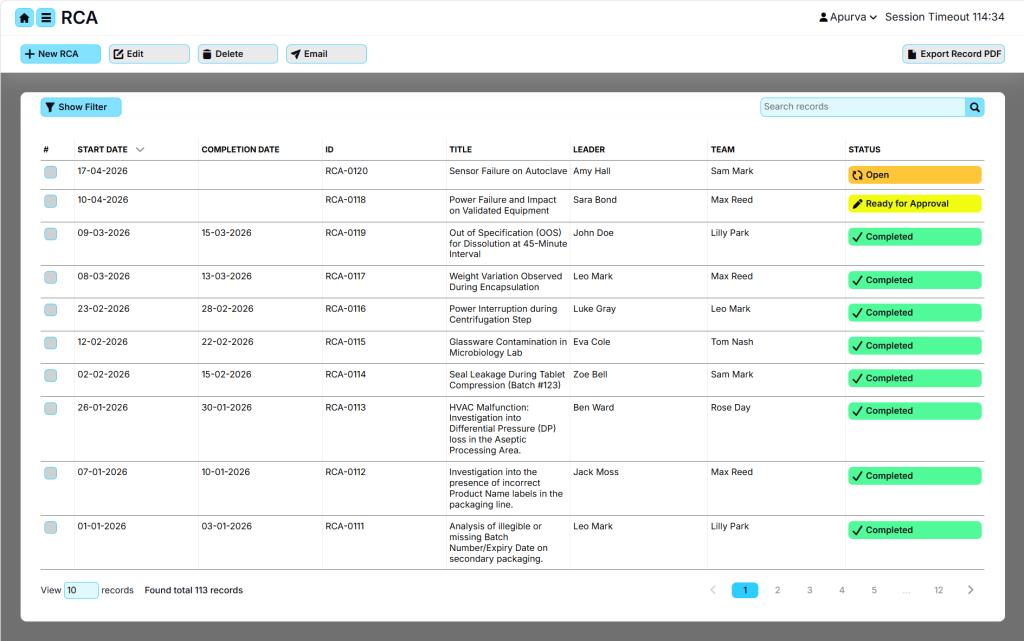Click the search magnifier icon
This screenshot has width=1024, height=641.
pyautogui.click(x=974, y=107)
